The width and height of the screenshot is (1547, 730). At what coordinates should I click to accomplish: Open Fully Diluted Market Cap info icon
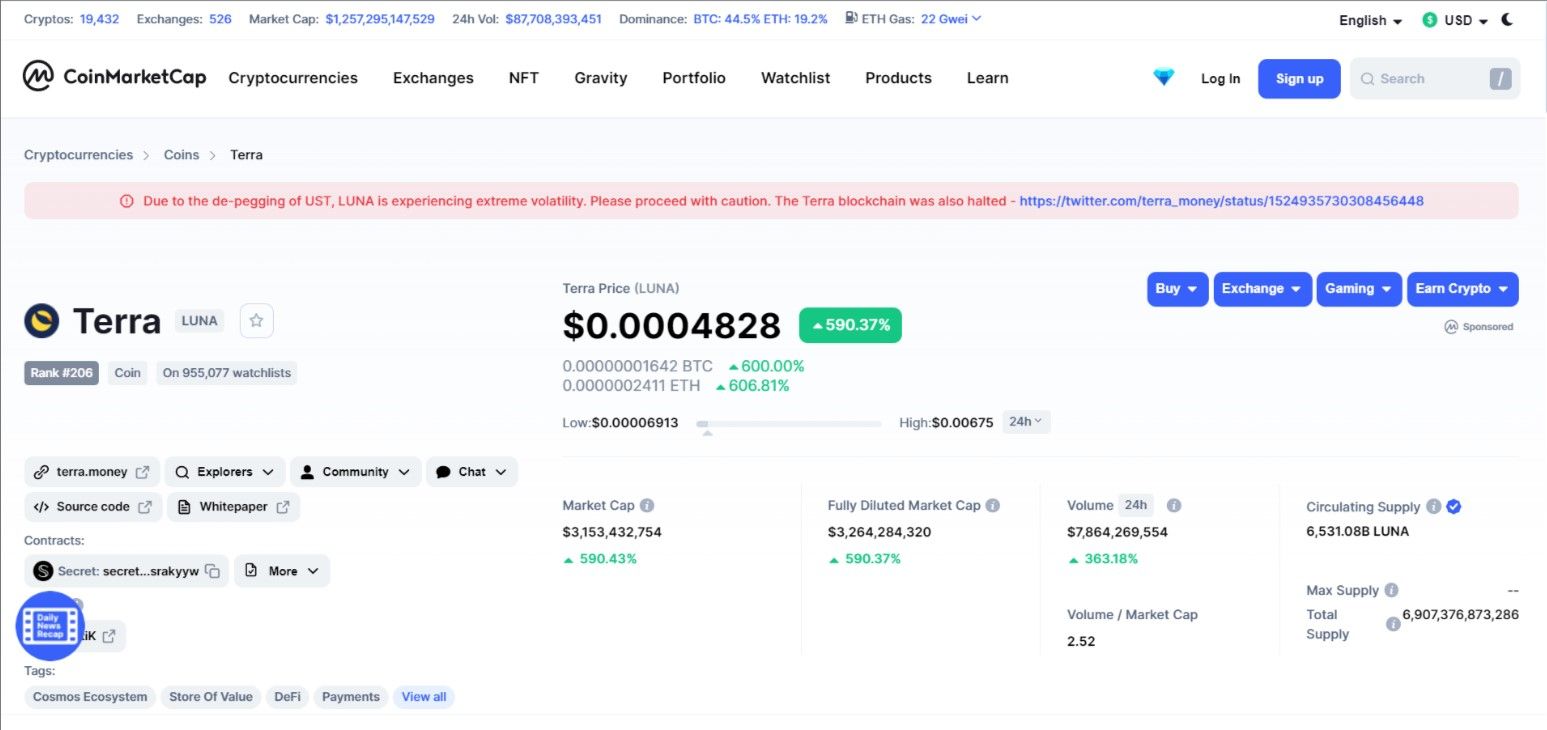992,506
